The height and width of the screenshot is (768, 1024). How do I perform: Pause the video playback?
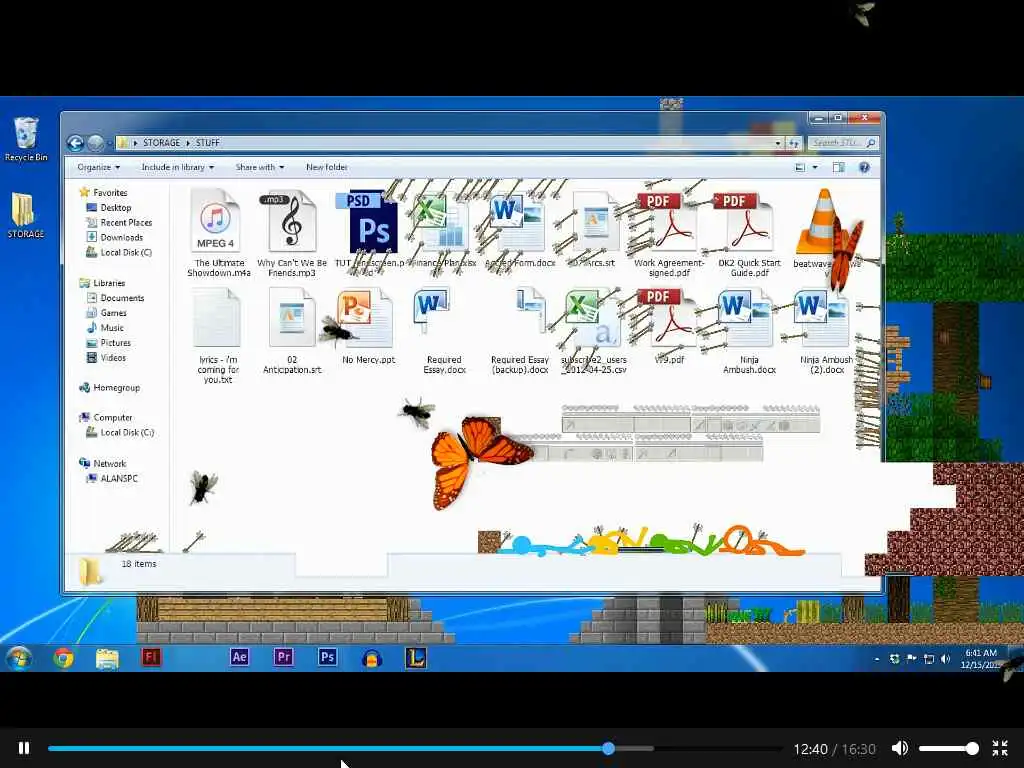click(x=24, y=748)
